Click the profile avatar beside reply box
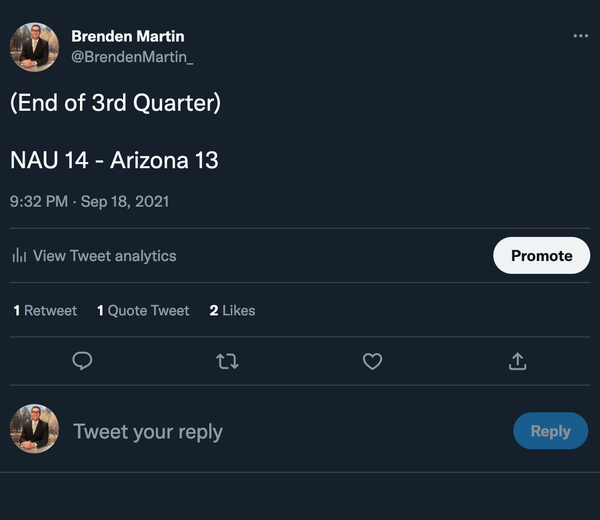Viewport: 600px width, 520px height. (34, 431)
